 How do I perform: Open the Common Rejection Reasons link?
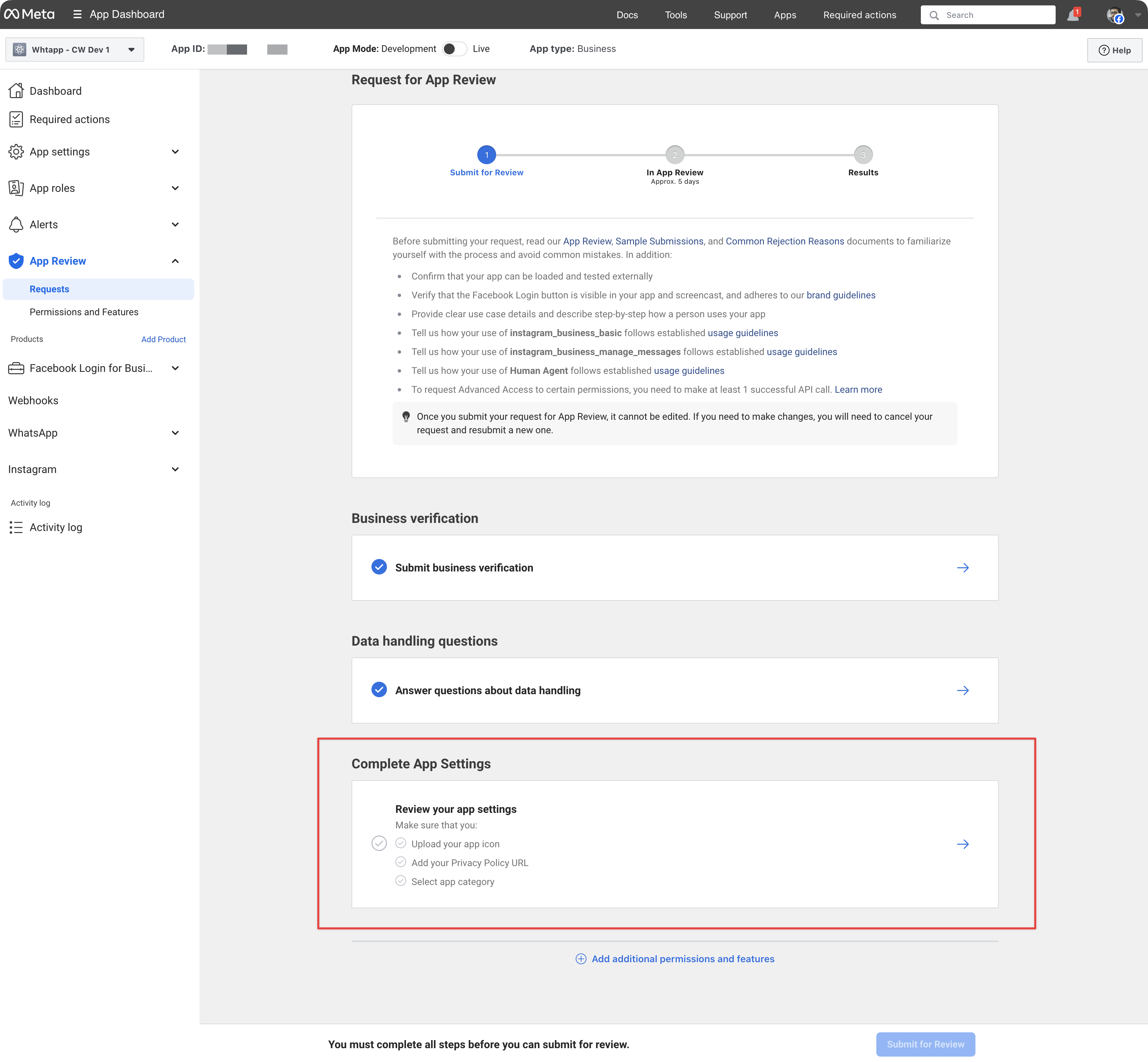784,241
